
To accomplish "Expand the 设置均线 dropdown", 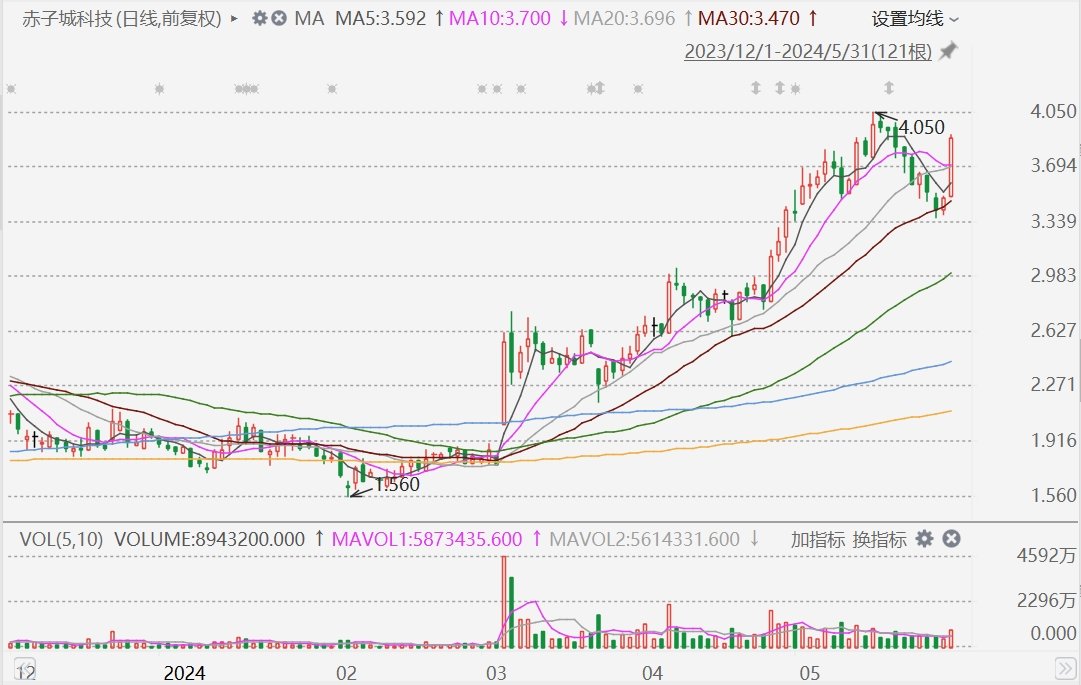I will pyautogui.click(x=915, y=18).
